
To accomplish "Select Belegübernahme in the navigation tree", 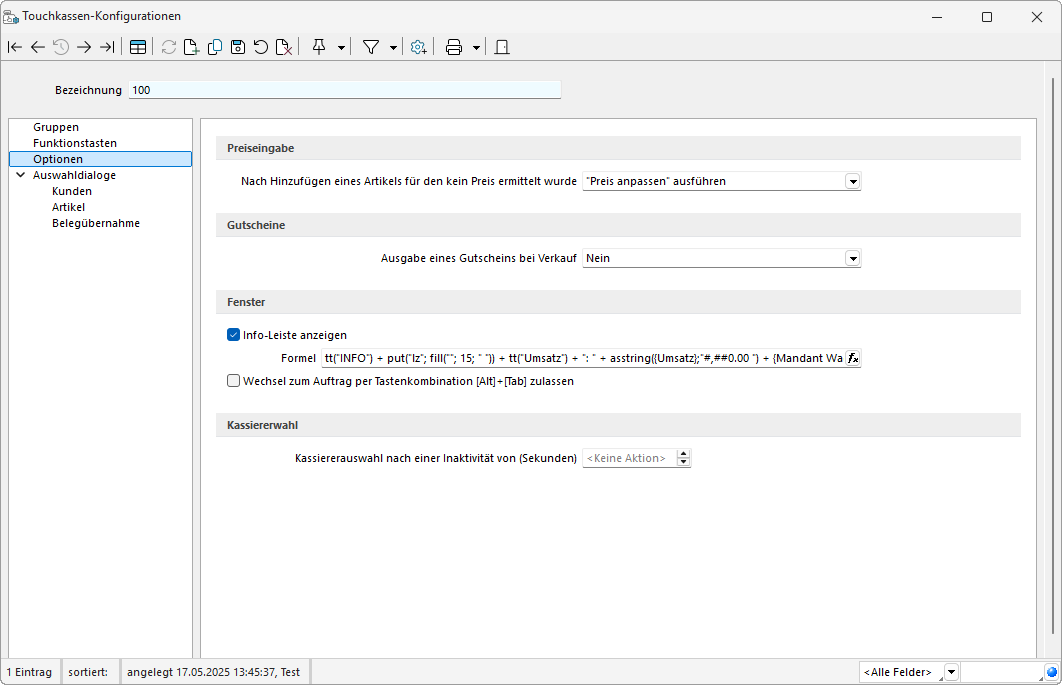I will point(96,223).
